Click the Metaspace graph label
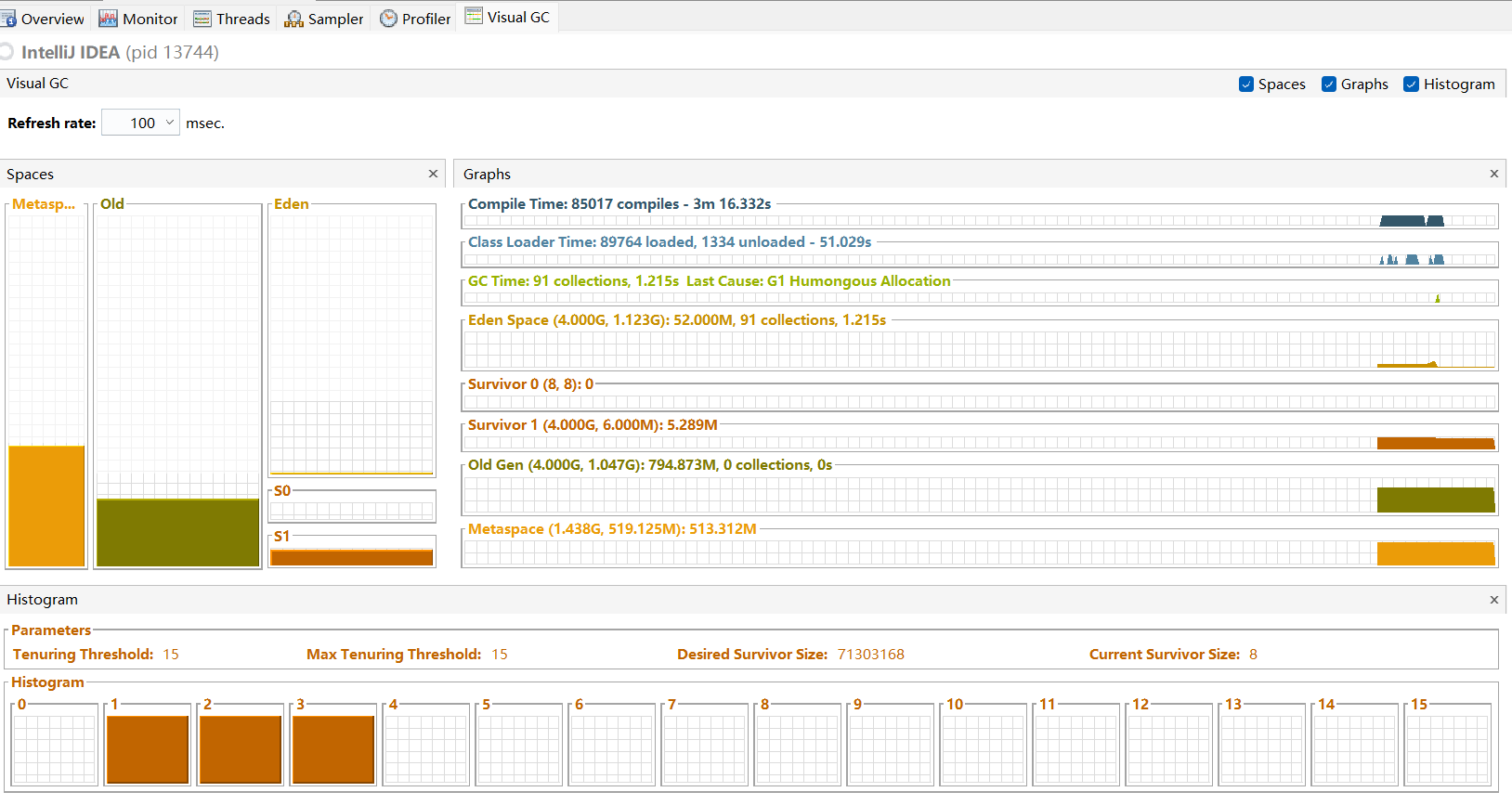This screenshot has width=1512, height=805. [x=612, y=529]
